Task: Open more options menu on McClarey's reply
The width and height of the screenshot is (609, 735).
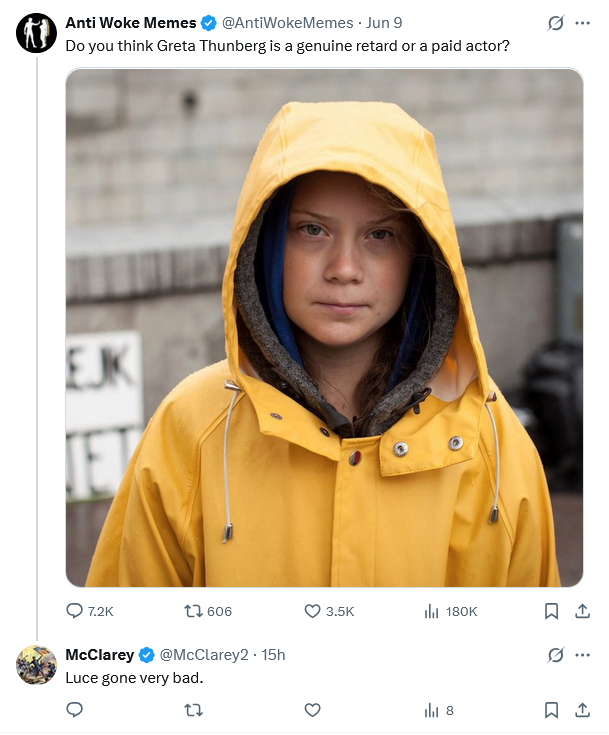Action: coord(583,655)
